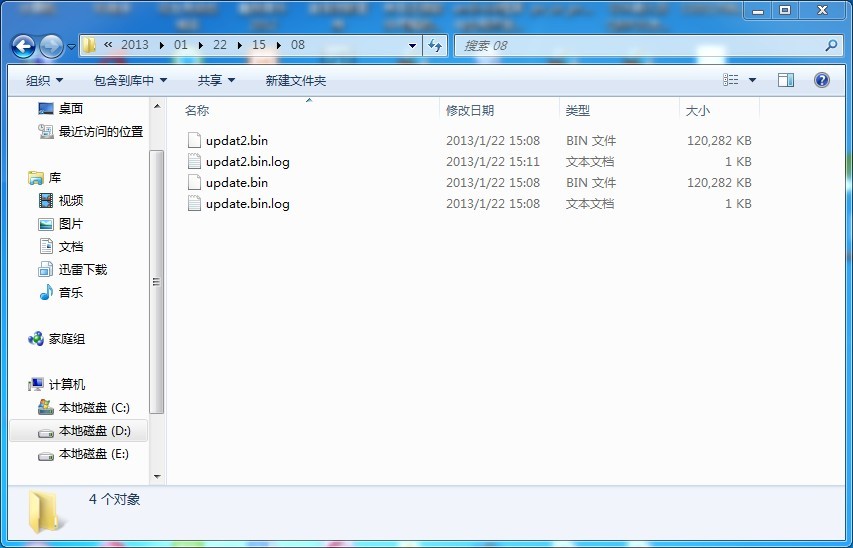Select 家庭组 in sidebar
The image size is (853, 548).
(x=66, y=339)
